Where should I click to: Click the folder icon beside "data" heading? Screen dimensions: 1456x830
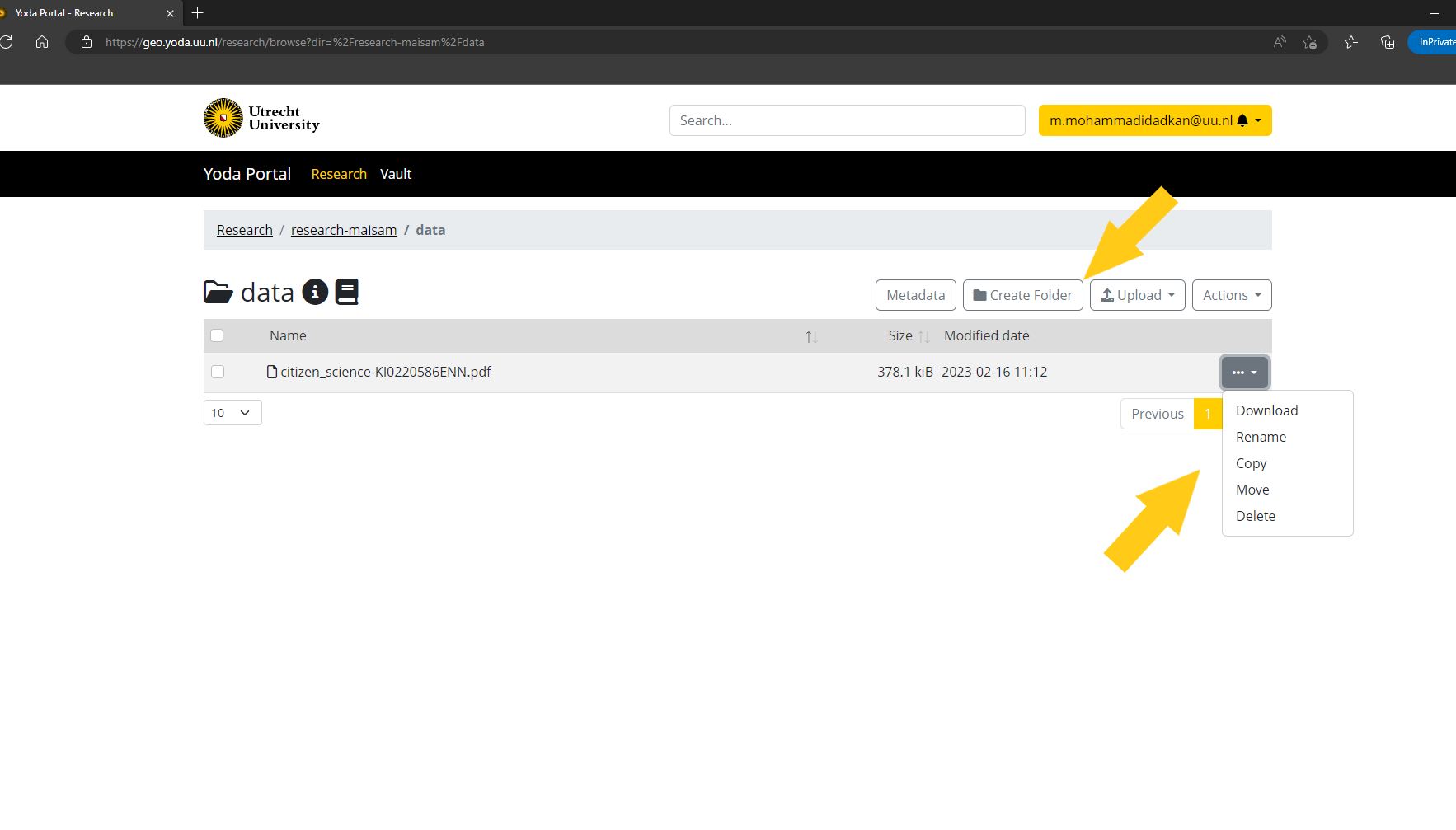[x=217, y=292]
